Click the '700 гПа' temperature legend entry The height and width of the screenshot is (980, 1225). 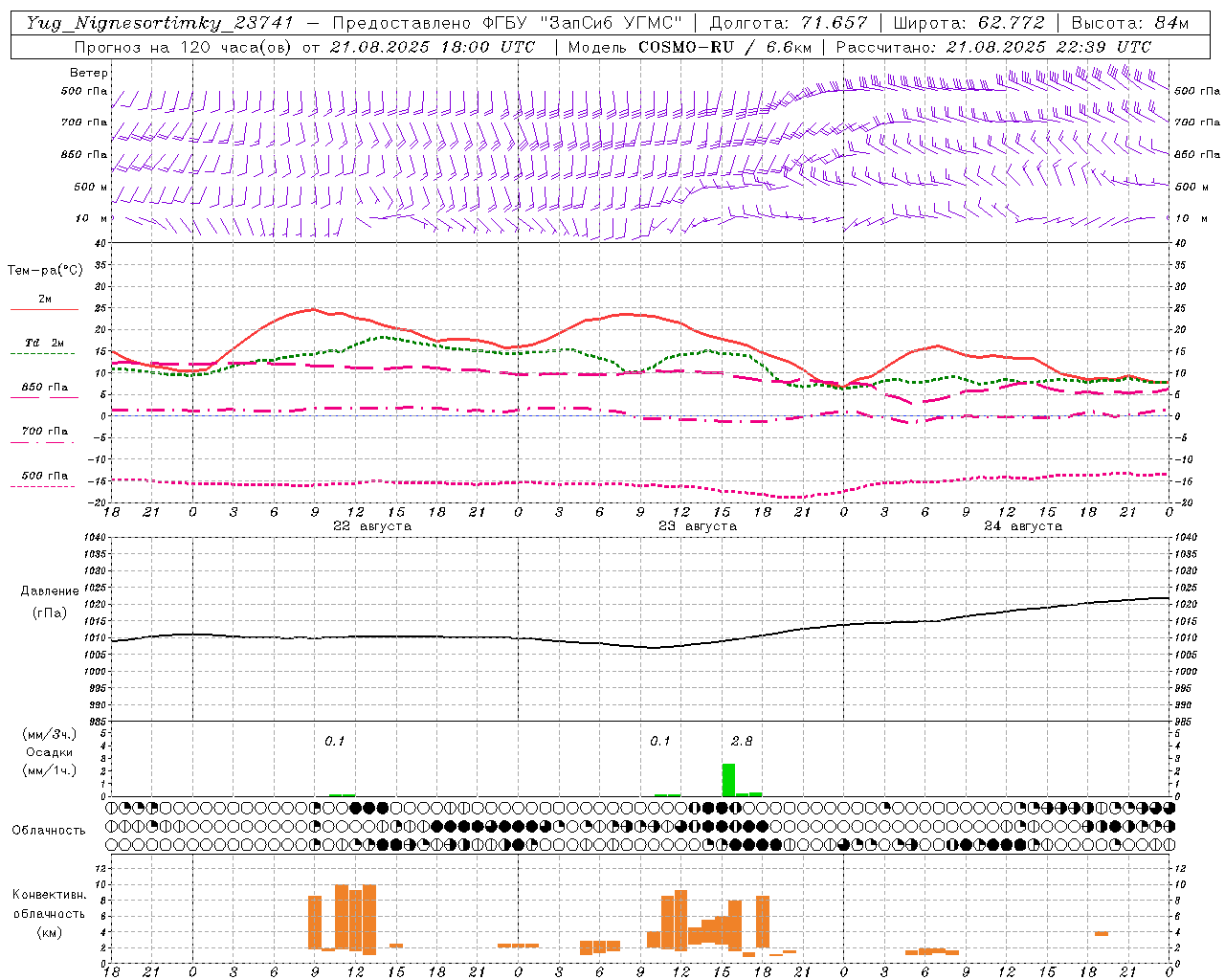(x=44, y=431)
